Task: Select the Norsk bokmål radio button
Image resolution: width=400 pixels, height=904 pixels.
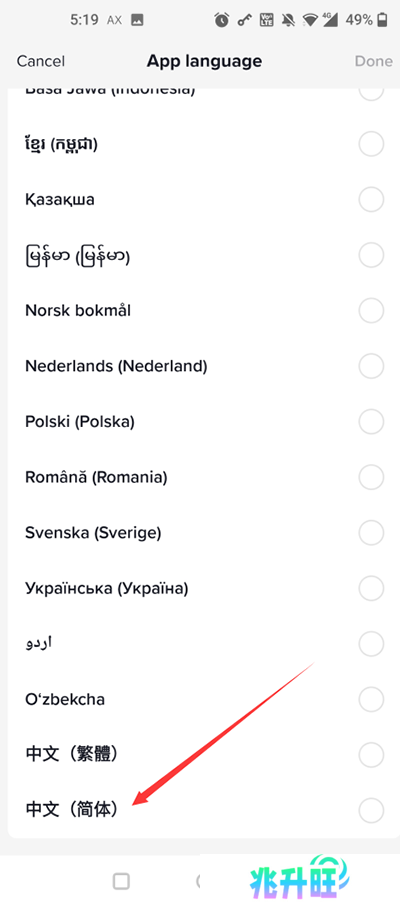Action: [x=371, y=311]
